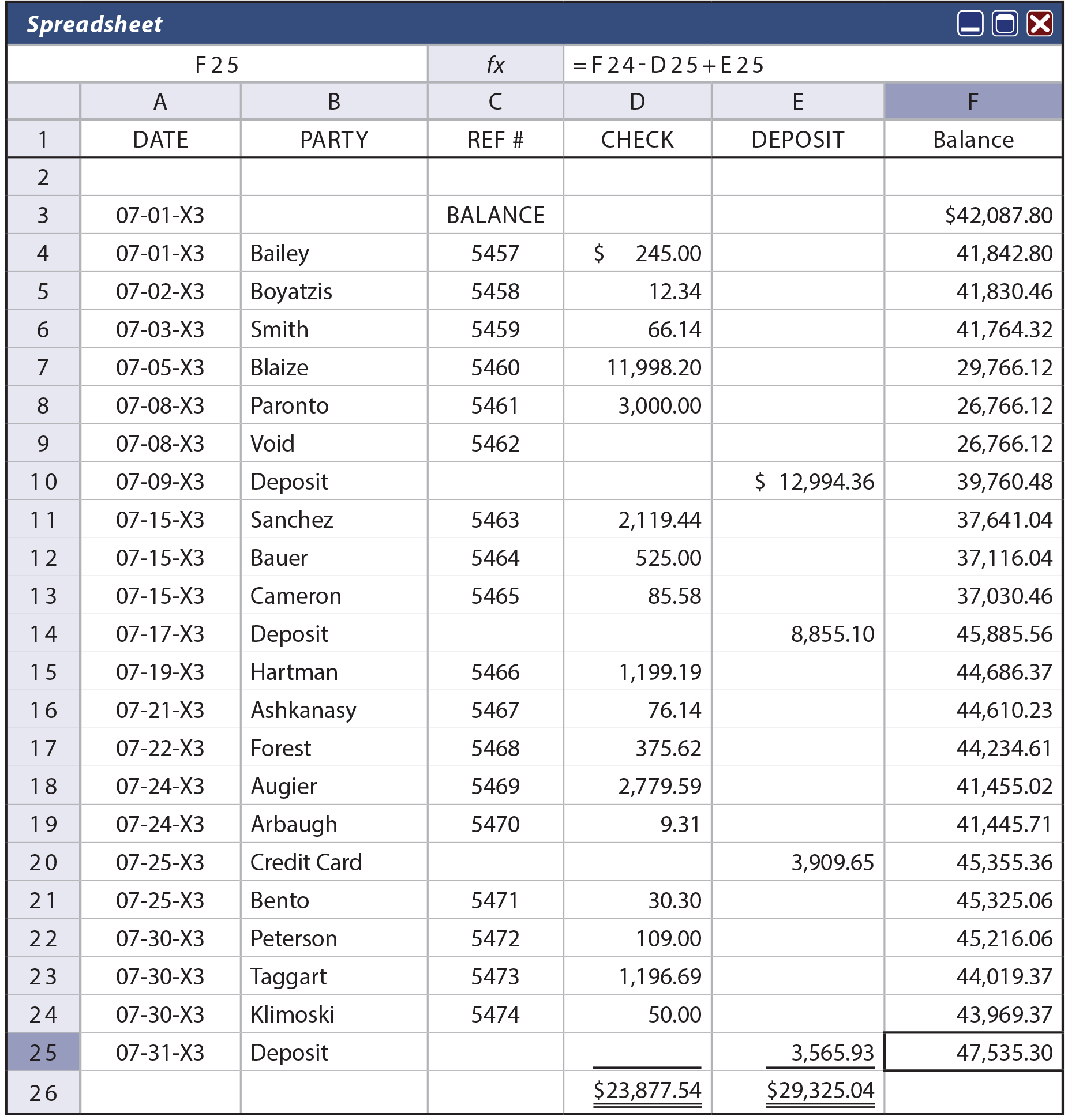Select column D header
Screen dimensions: 1068x1120
click(x=638, y=102)
